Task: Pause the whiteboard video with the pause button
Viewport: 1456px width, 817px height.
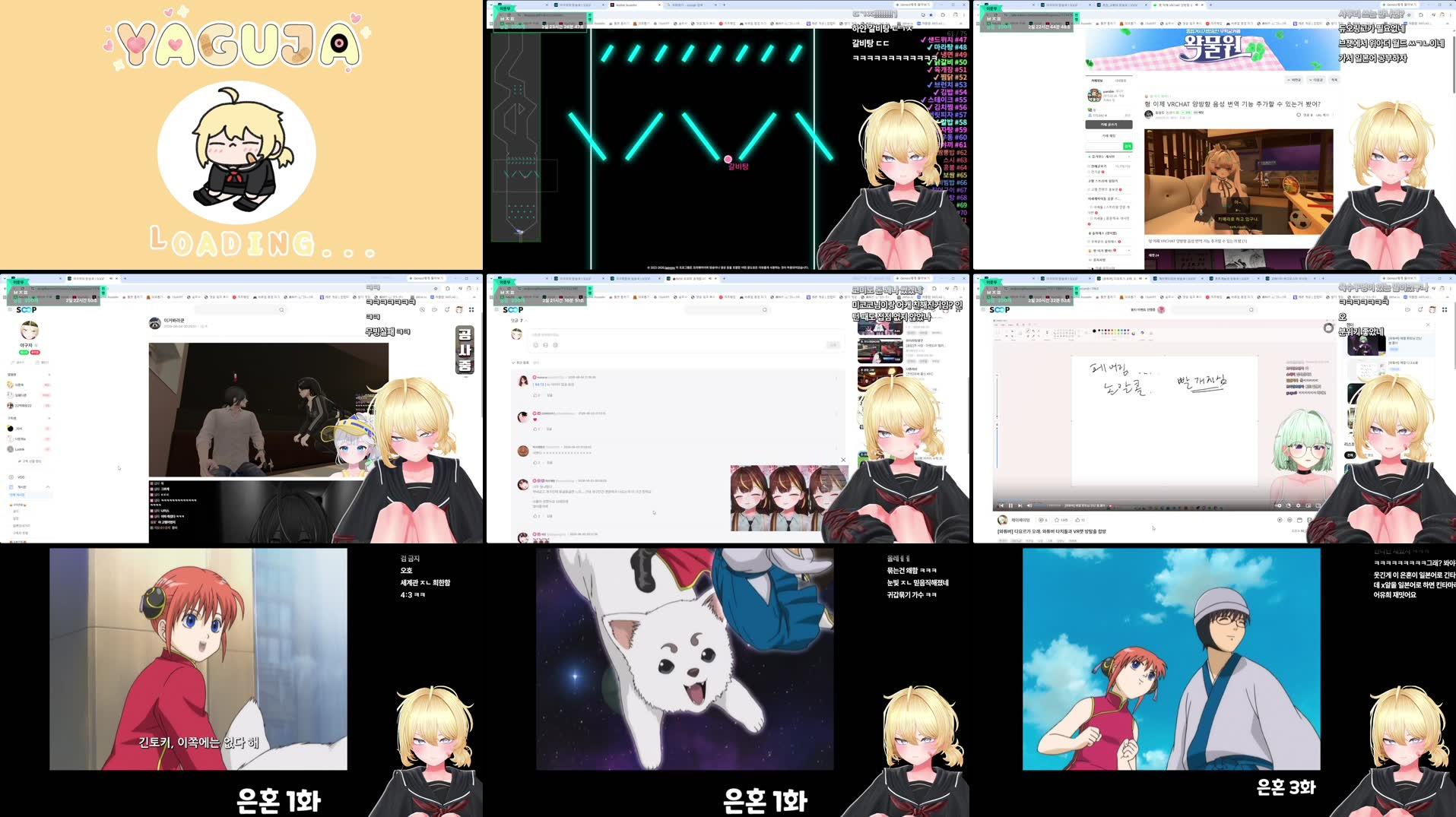Action: point(1010,505)
